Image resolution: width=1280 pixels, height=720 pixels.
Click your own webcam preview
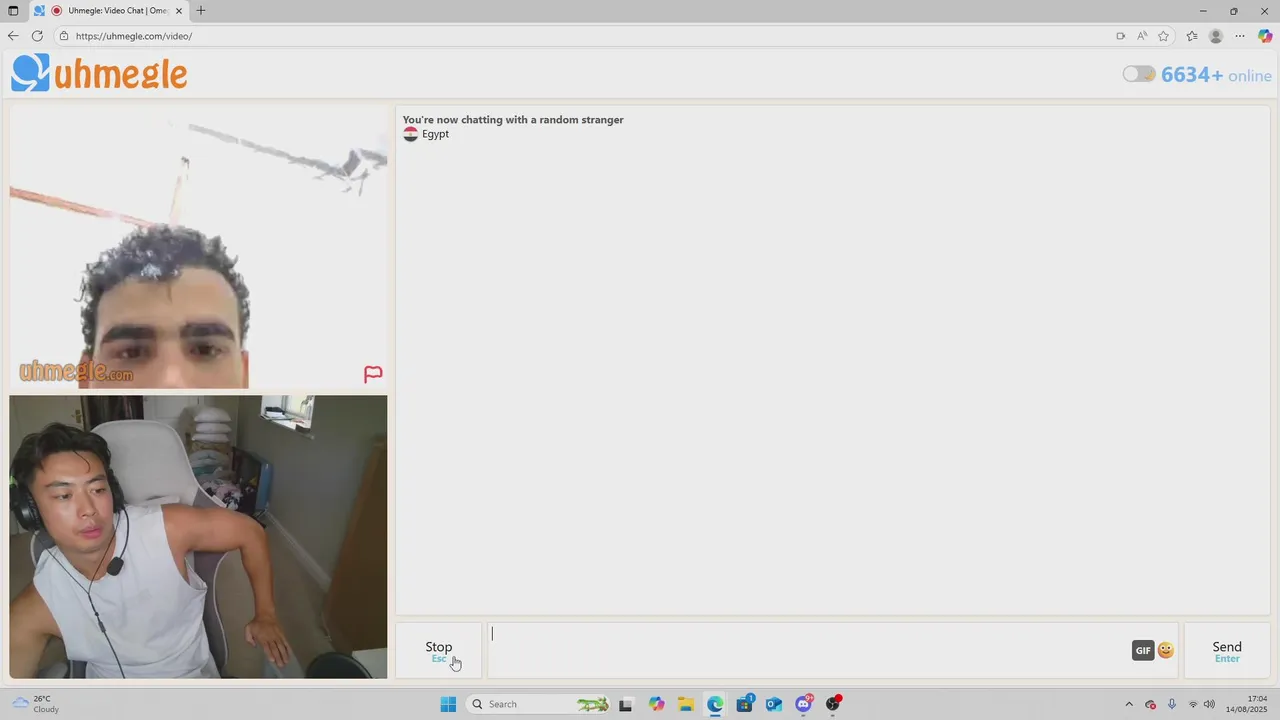[198, 537]
